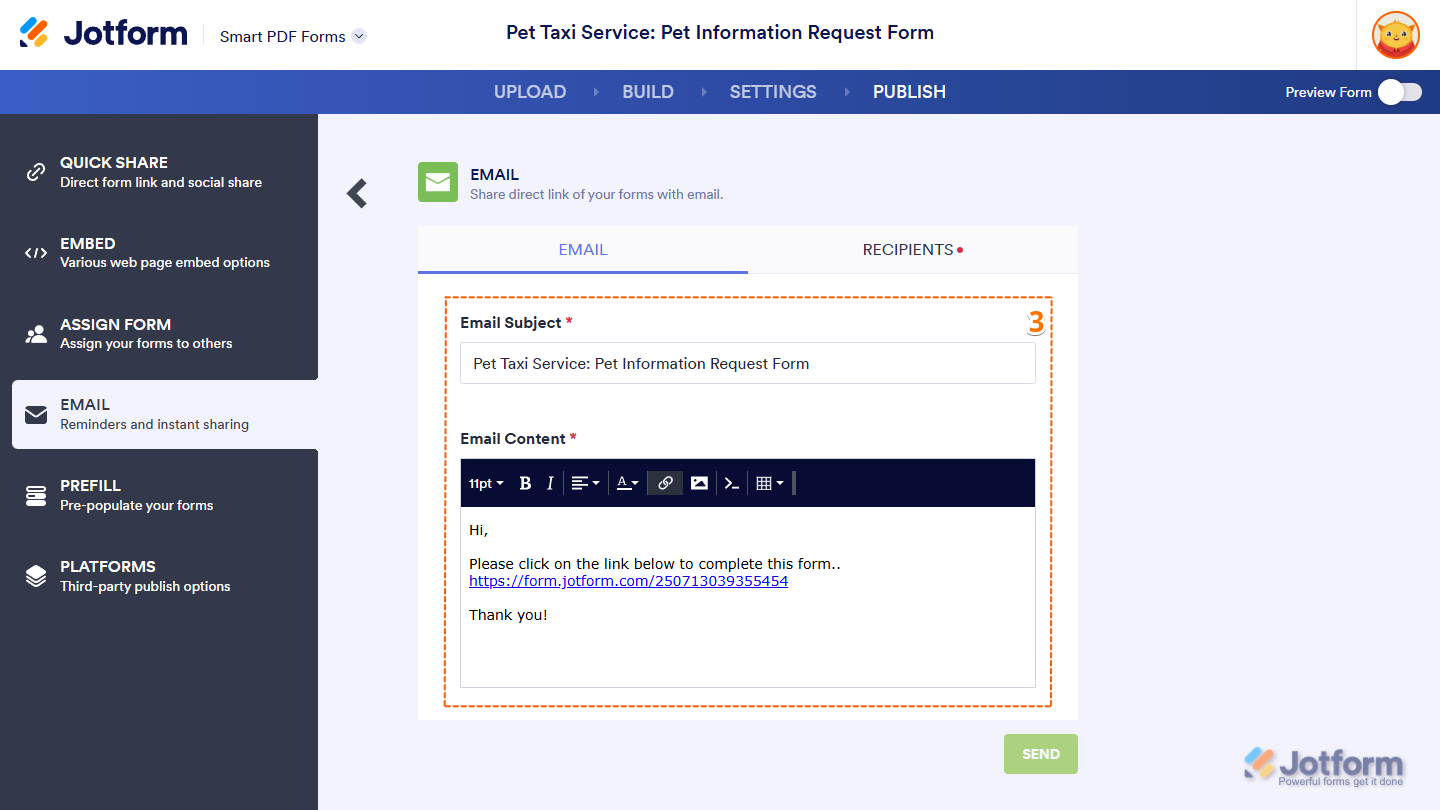Switch to the Recipients tab

point(912,250)
